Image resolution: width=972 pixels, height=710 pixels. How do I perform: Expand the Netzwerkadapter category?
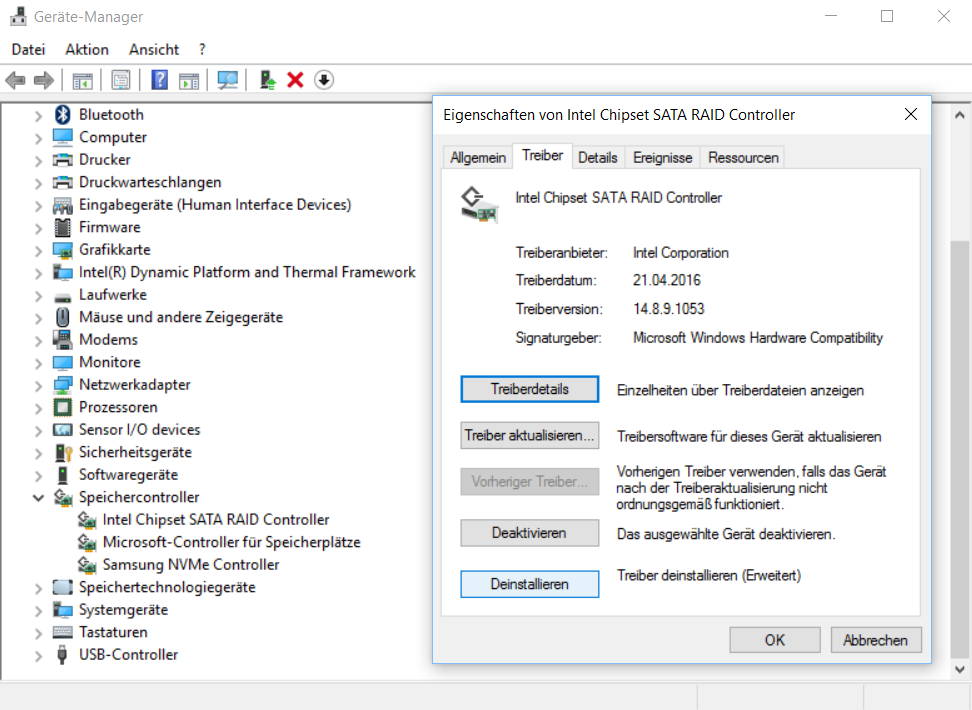tap(38, 385)
